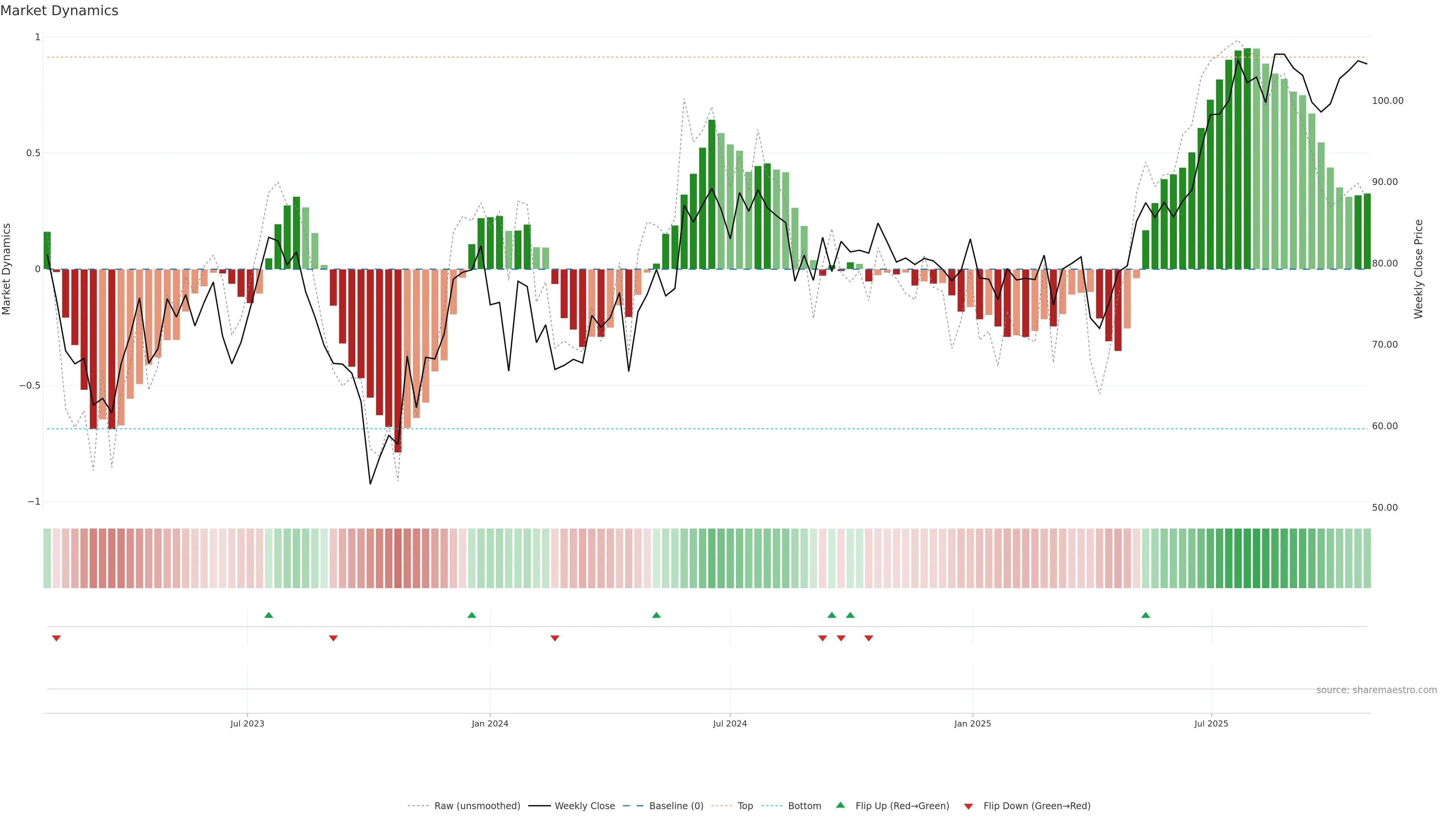Viewport: 1456px width, 819px height.
Task: Click the red flip-down triangle shortly after Jan 2024
Action: tap(554, 638)
